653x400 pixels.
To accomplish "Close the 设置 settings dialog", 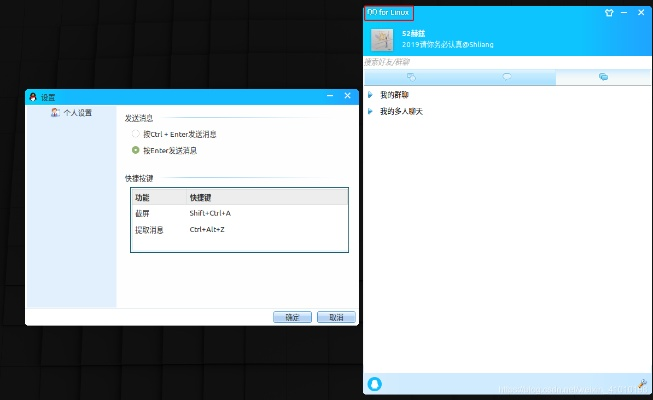I will pos(347,96).
